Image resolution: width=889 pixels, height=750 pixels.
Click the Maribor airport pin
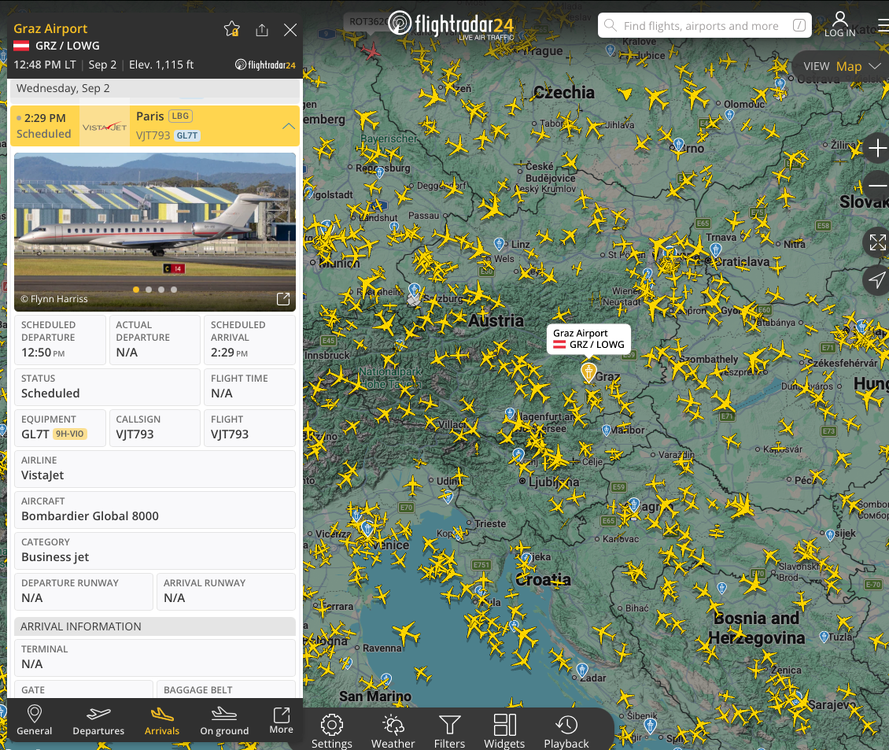point(607,431)
